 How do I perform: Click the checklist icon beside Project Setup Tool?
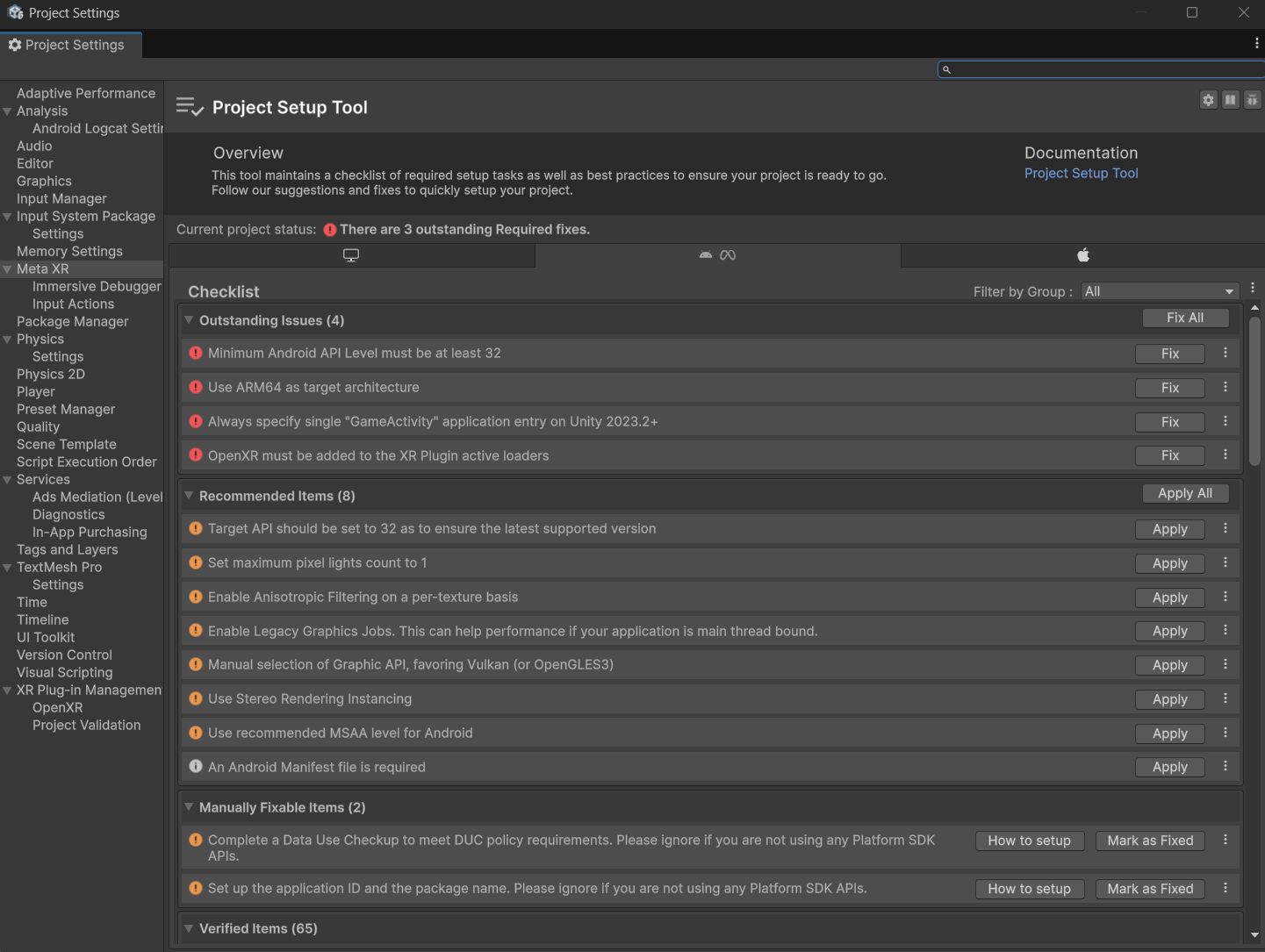(190, 106)
